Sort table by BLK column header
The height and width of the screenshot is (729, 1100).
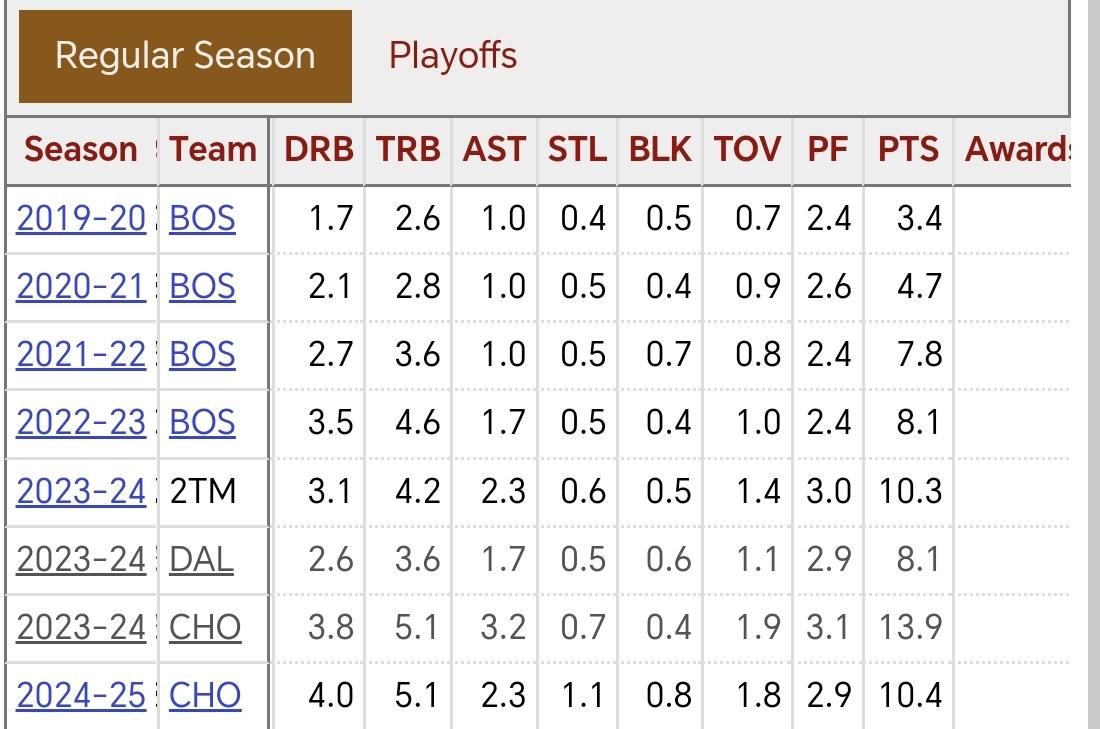click(x=659, y=149)
